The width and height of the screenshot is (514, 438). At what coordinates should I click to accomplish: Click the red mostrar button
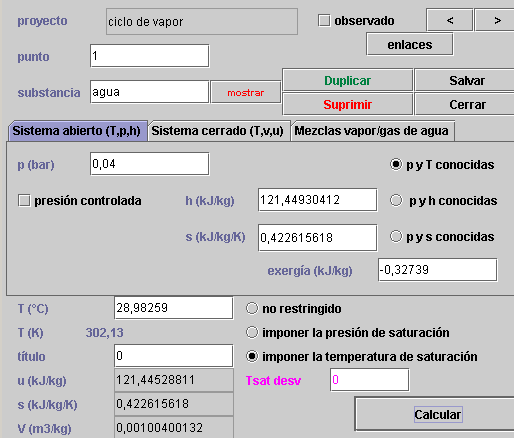[x=246, y=92]
